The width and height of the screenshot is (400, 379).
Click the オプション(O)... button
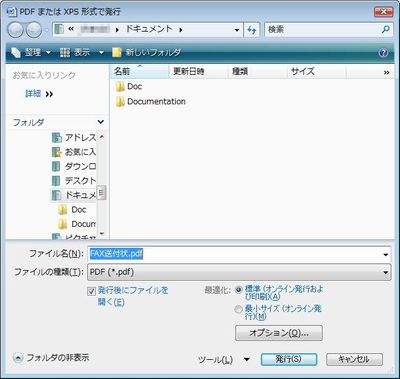click(x=279, y=333)
